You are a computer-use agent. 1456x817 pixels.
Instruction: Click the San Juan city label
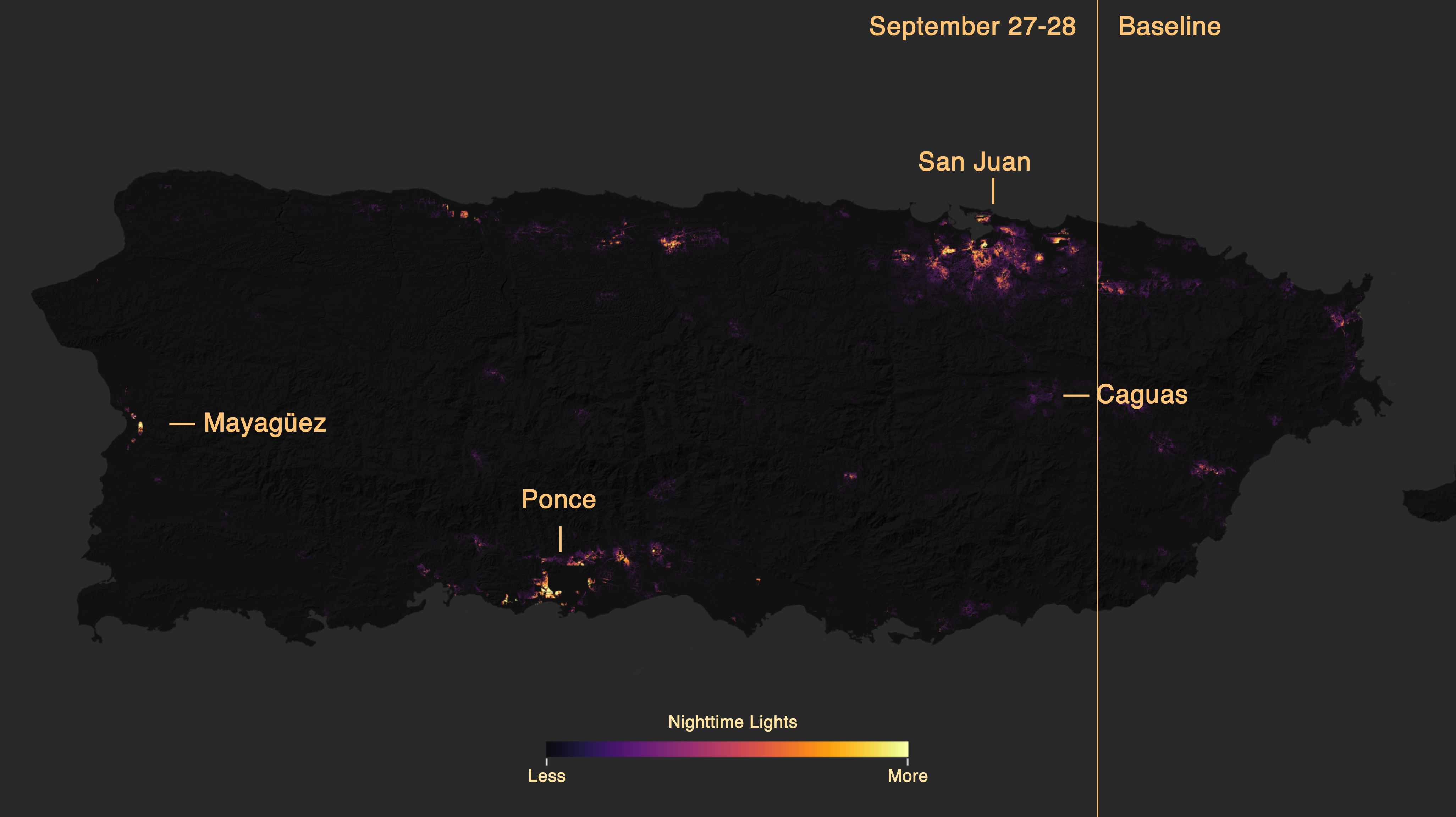click(974, 162)
